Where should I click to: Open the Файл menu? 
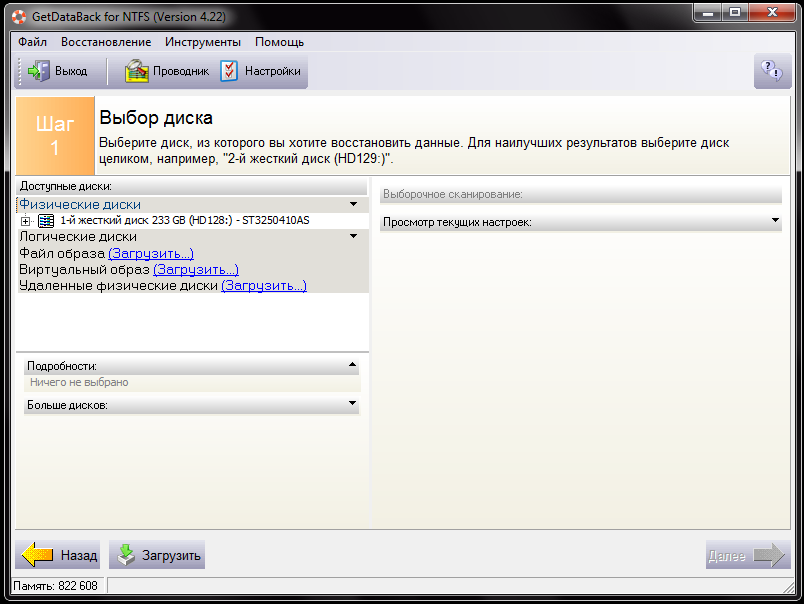point(32,42)
